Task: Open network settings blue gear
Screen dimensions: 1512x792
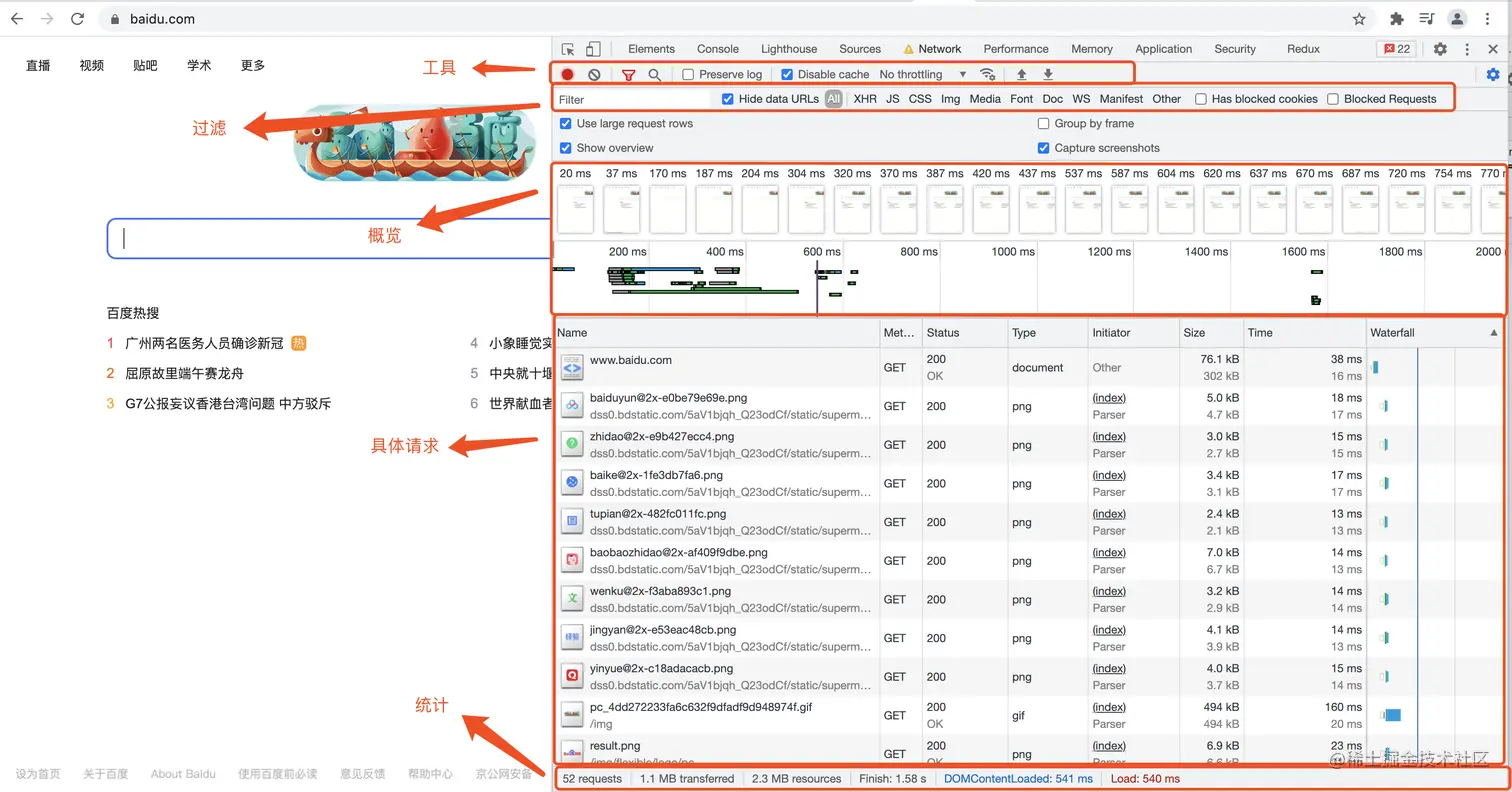Action: point(1493,74)
